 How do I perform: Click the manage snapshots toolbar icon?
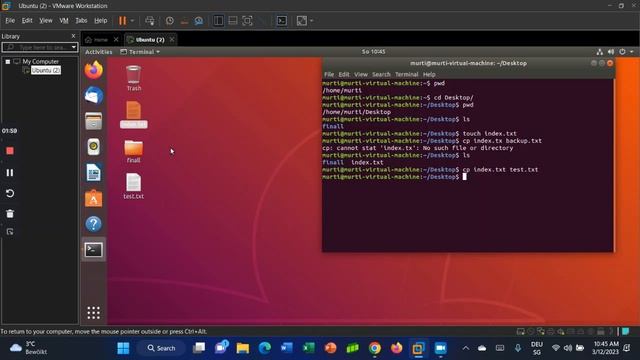[199, 21]
